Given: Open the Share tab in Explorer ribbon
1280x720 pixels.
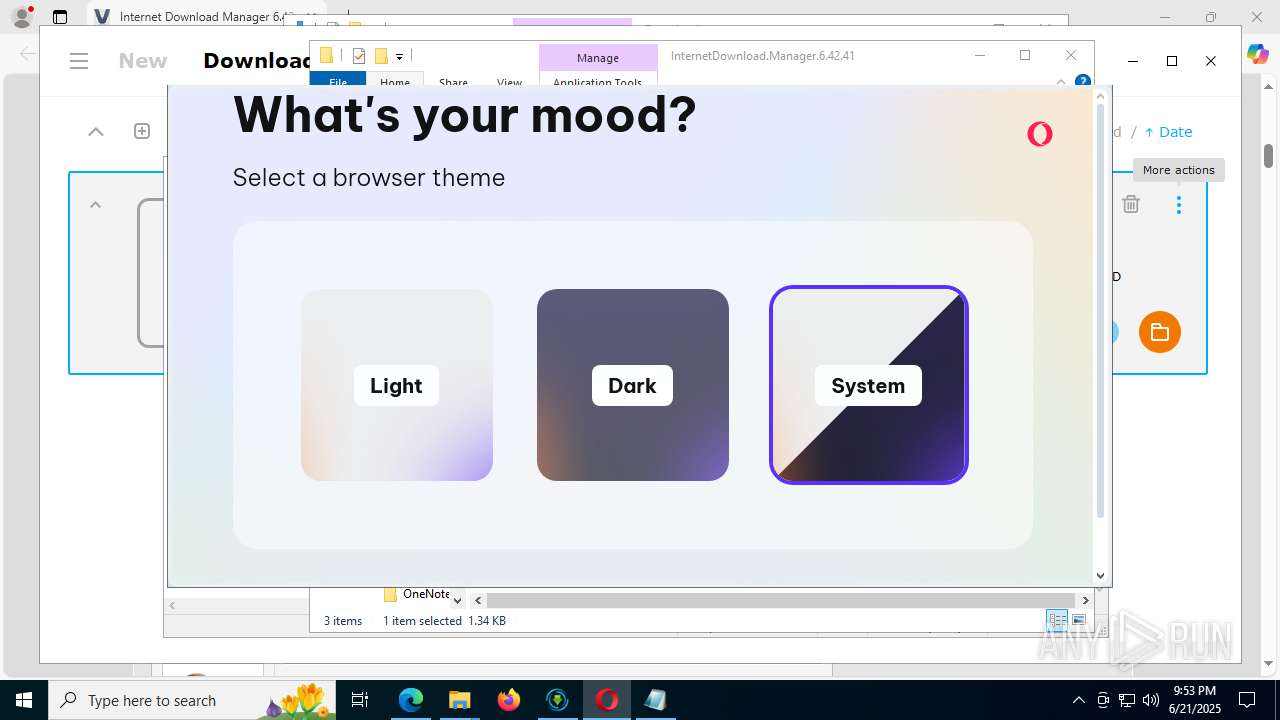Looking at the screenshot, I should coord(453,82).
